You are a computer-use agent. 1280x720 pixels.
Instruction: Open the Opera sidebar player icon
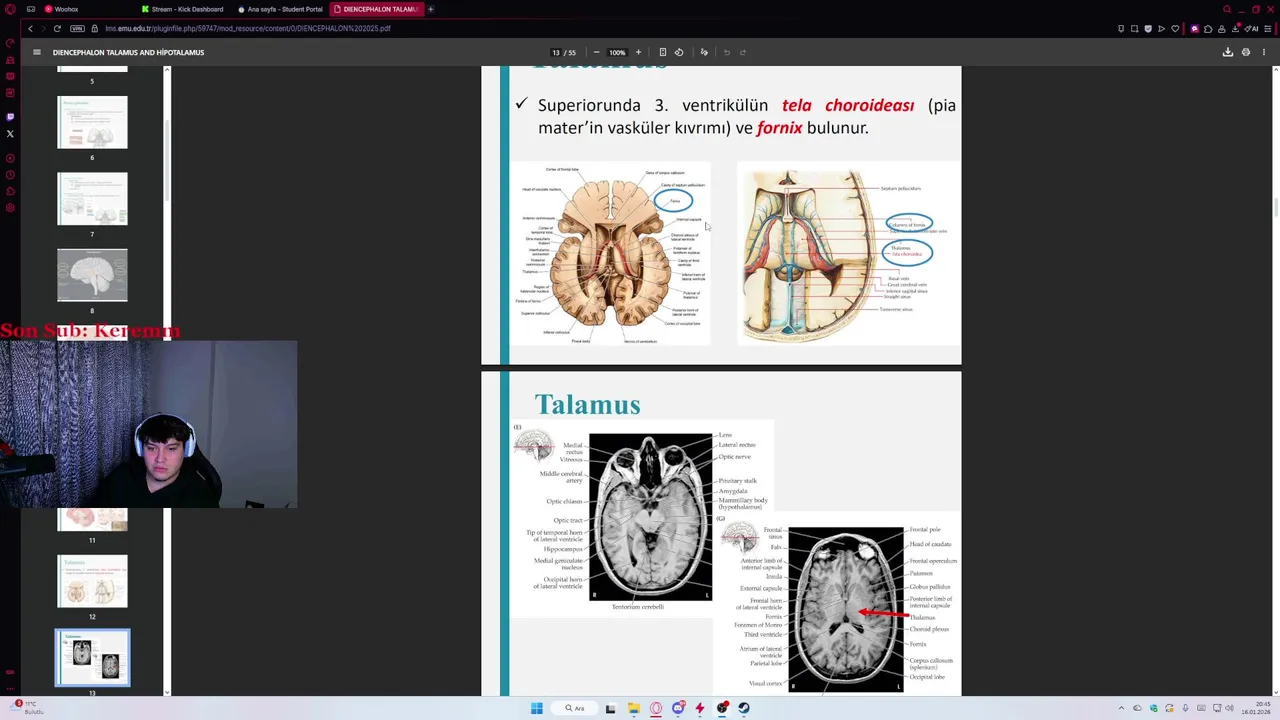pos(10,158)
